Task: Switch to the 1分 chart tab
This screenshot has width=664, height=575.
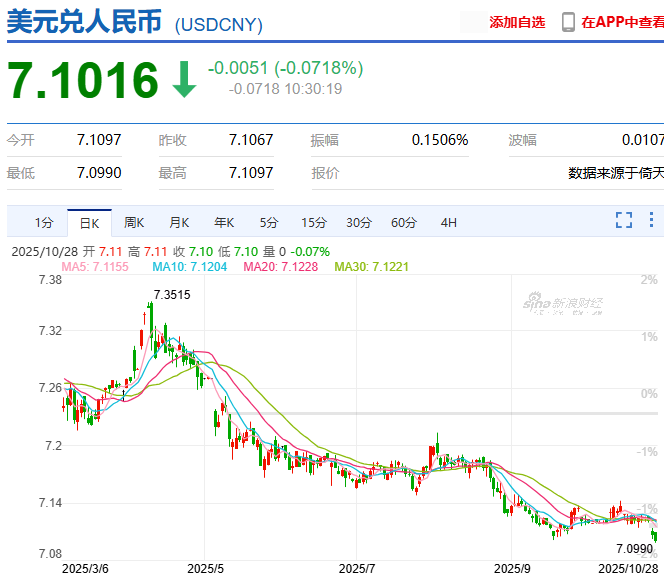Action: pos(43,222)
